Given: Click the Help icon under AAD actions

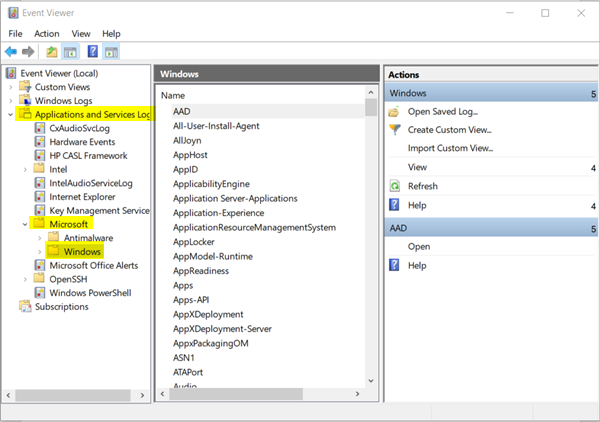Looking at the screenshot, I should [x=396, y=265].
